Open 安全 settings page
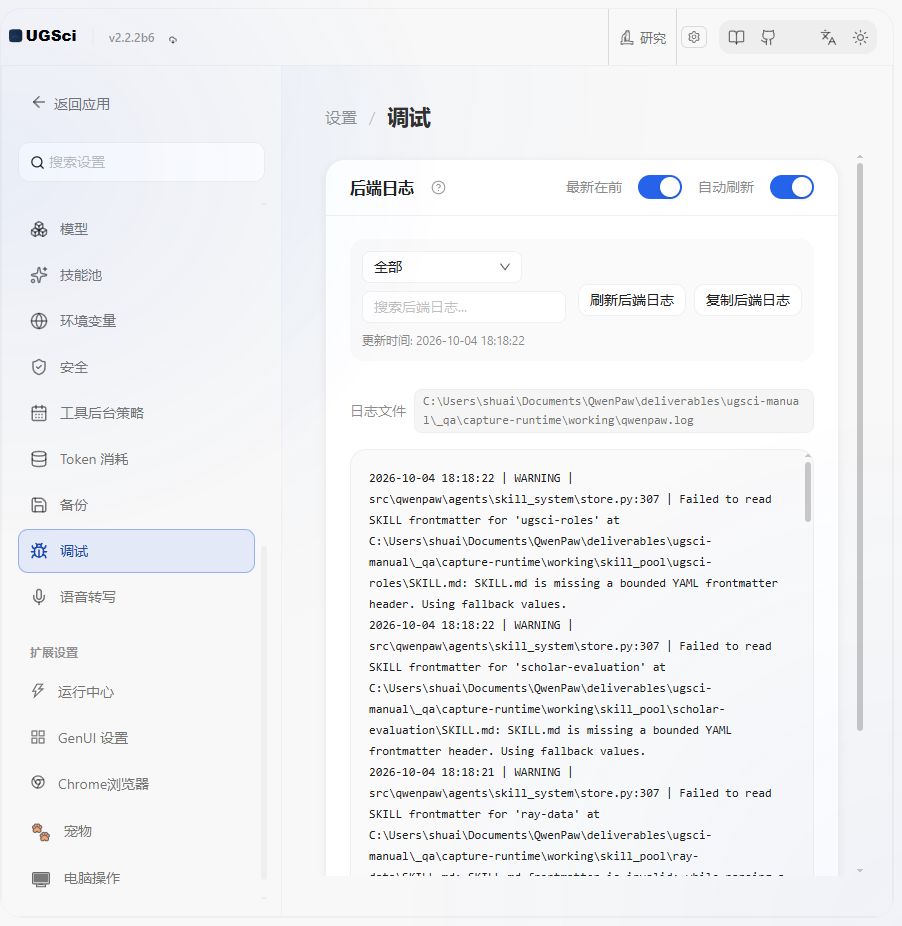This screenshot has width=902, height=926. (x=136, y=367)
